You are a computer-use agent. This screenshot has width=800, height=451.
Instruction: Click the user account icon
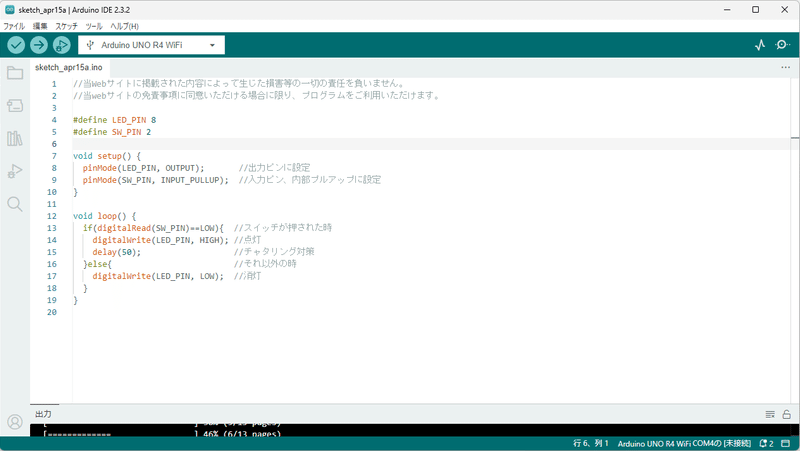coord(15,422)
